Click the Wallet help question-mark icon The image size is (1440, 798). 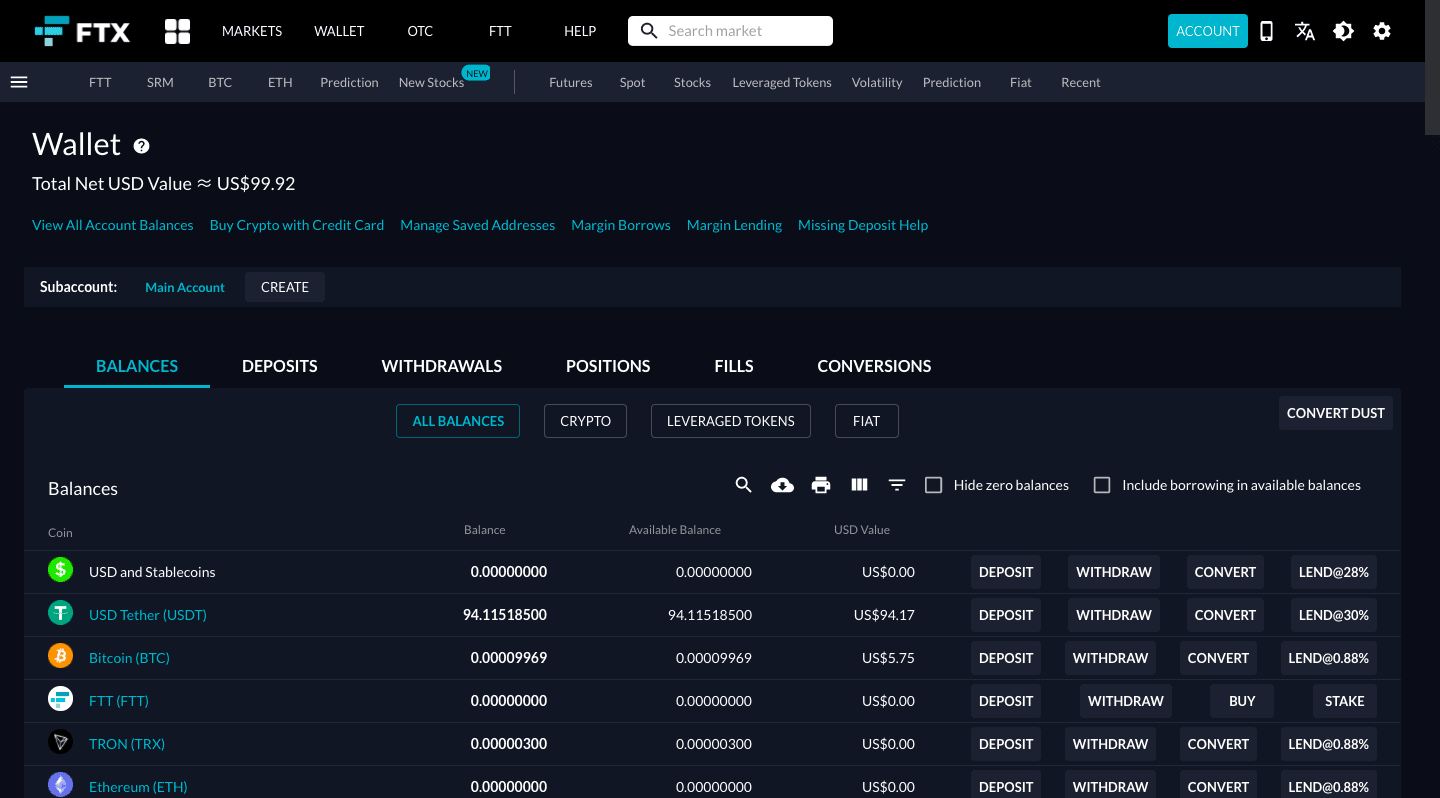coord(142,146)
